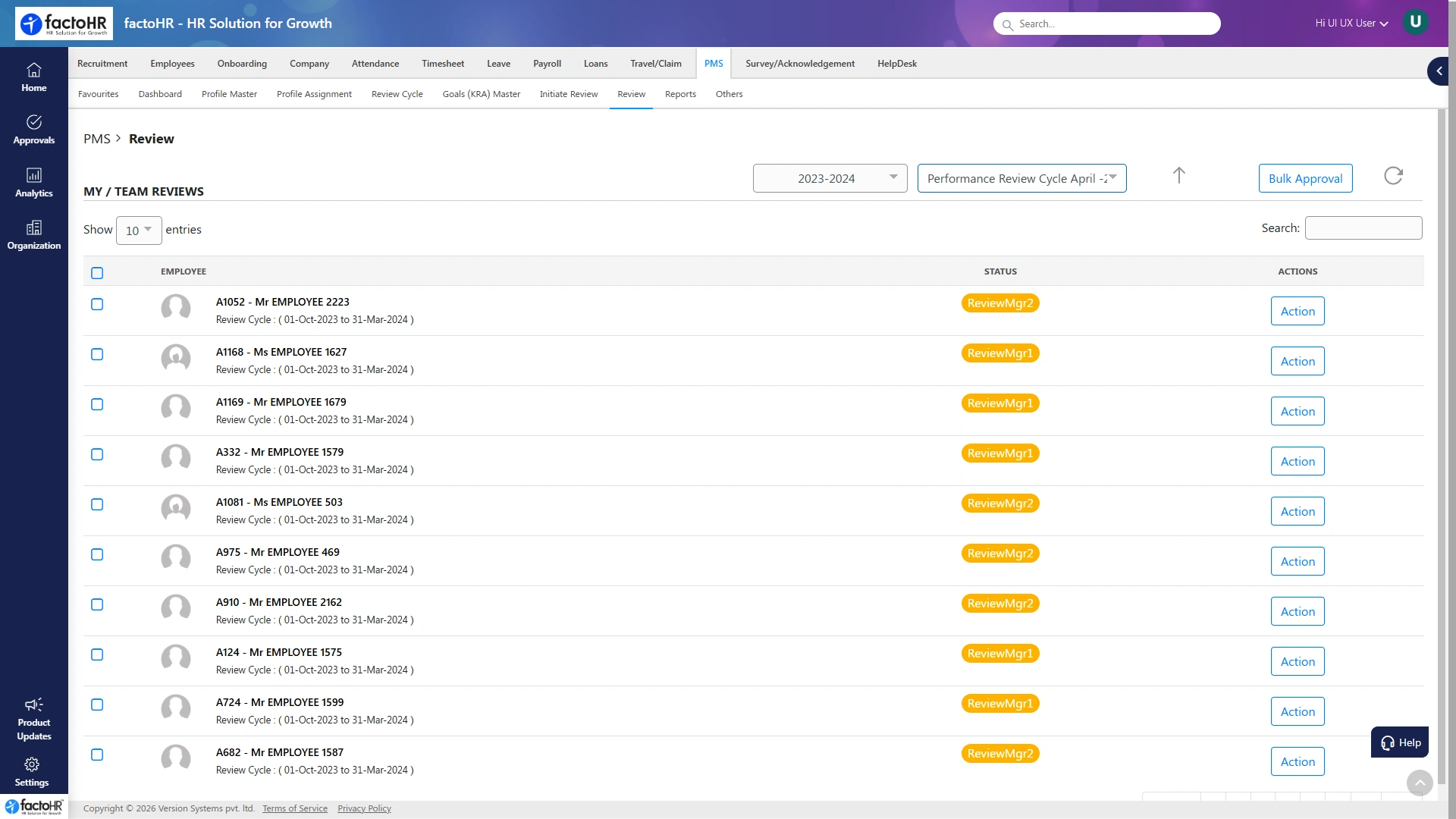Switch to the Payroll module tab
1456x819 pixels.
tap(547, 64)
